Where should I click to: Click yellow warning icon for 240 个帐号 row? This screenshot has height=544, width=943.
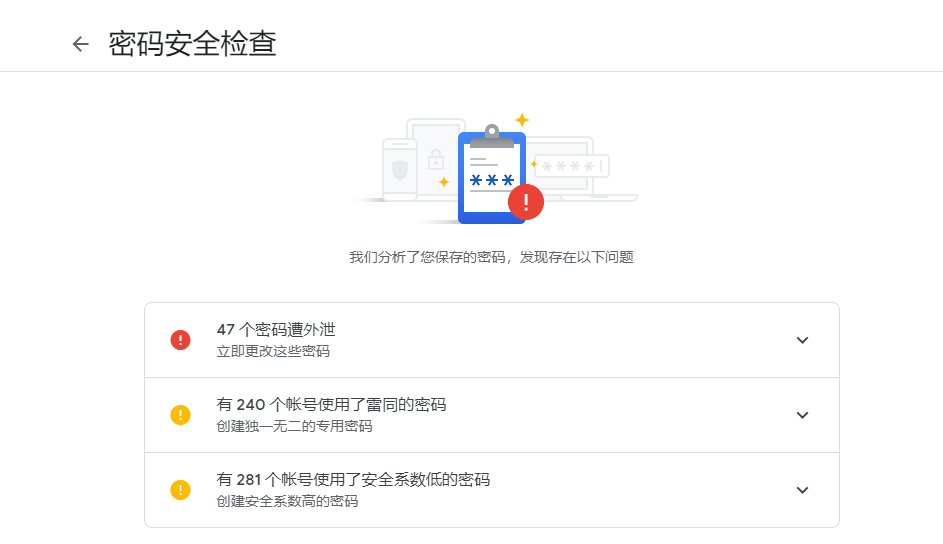pyautogui.click(x=180, y=415)
